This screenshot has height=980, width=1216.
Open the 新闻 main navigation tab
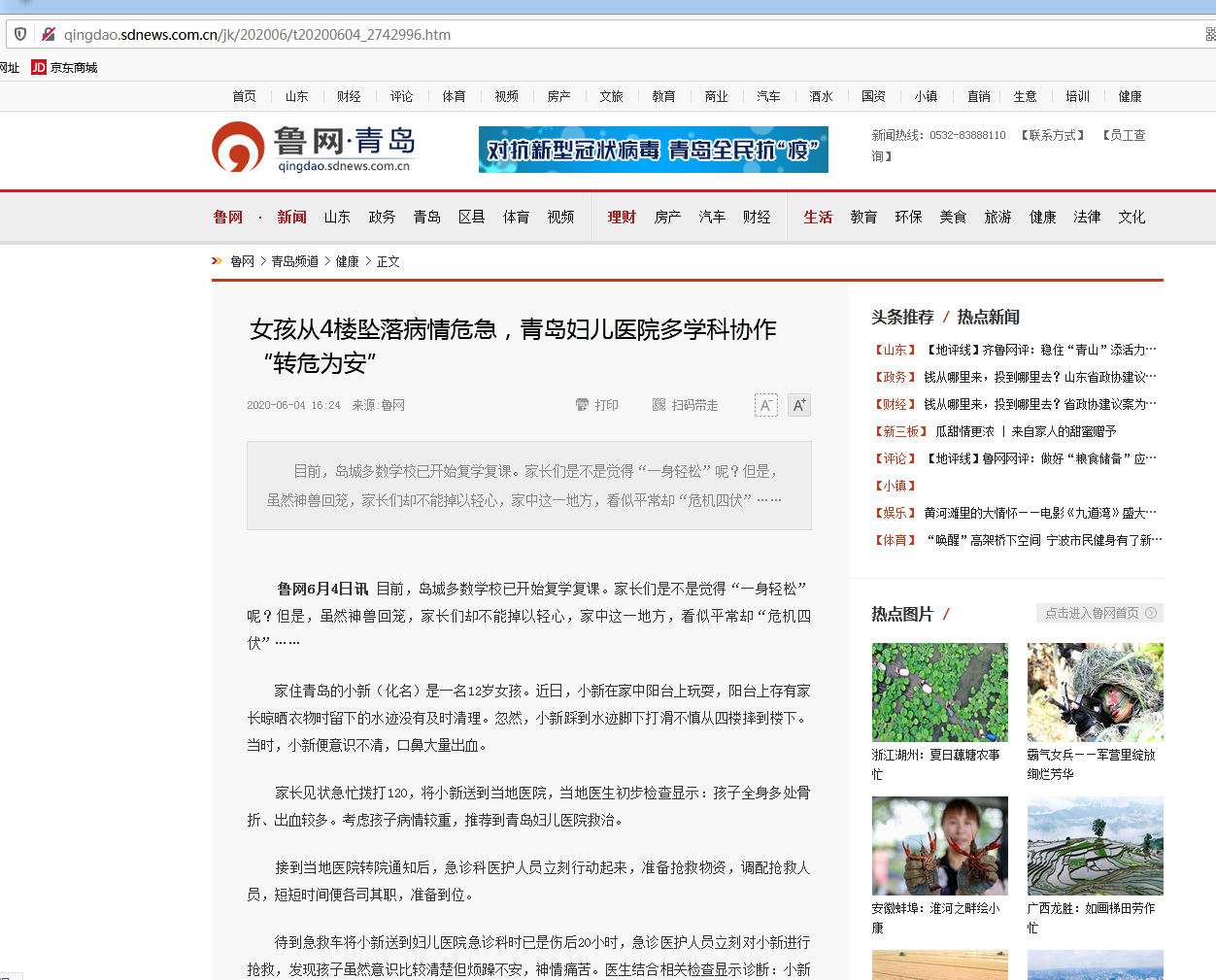291,217
